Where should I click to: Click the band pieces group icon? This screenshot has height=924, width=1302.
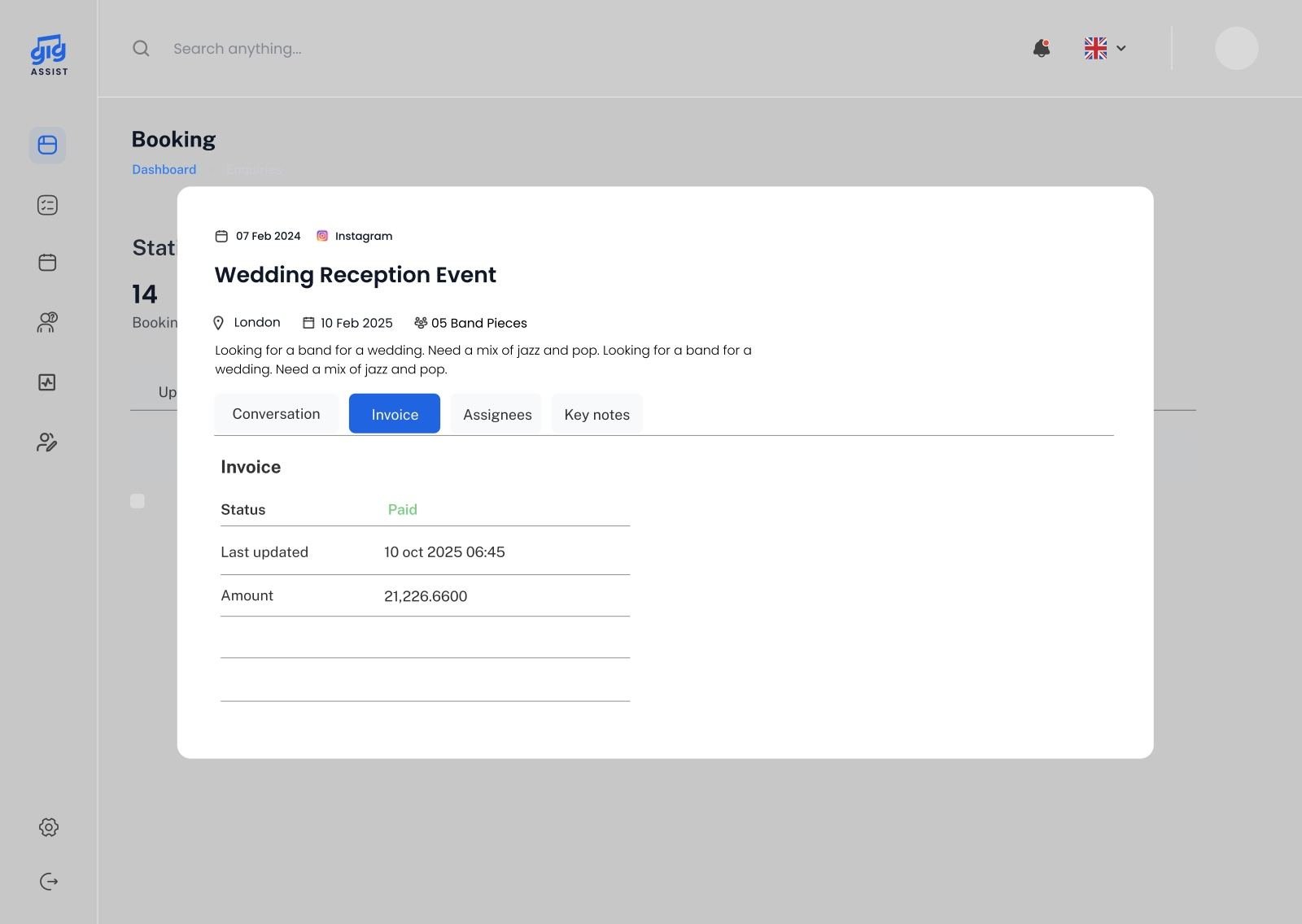[x=421, y=323]
